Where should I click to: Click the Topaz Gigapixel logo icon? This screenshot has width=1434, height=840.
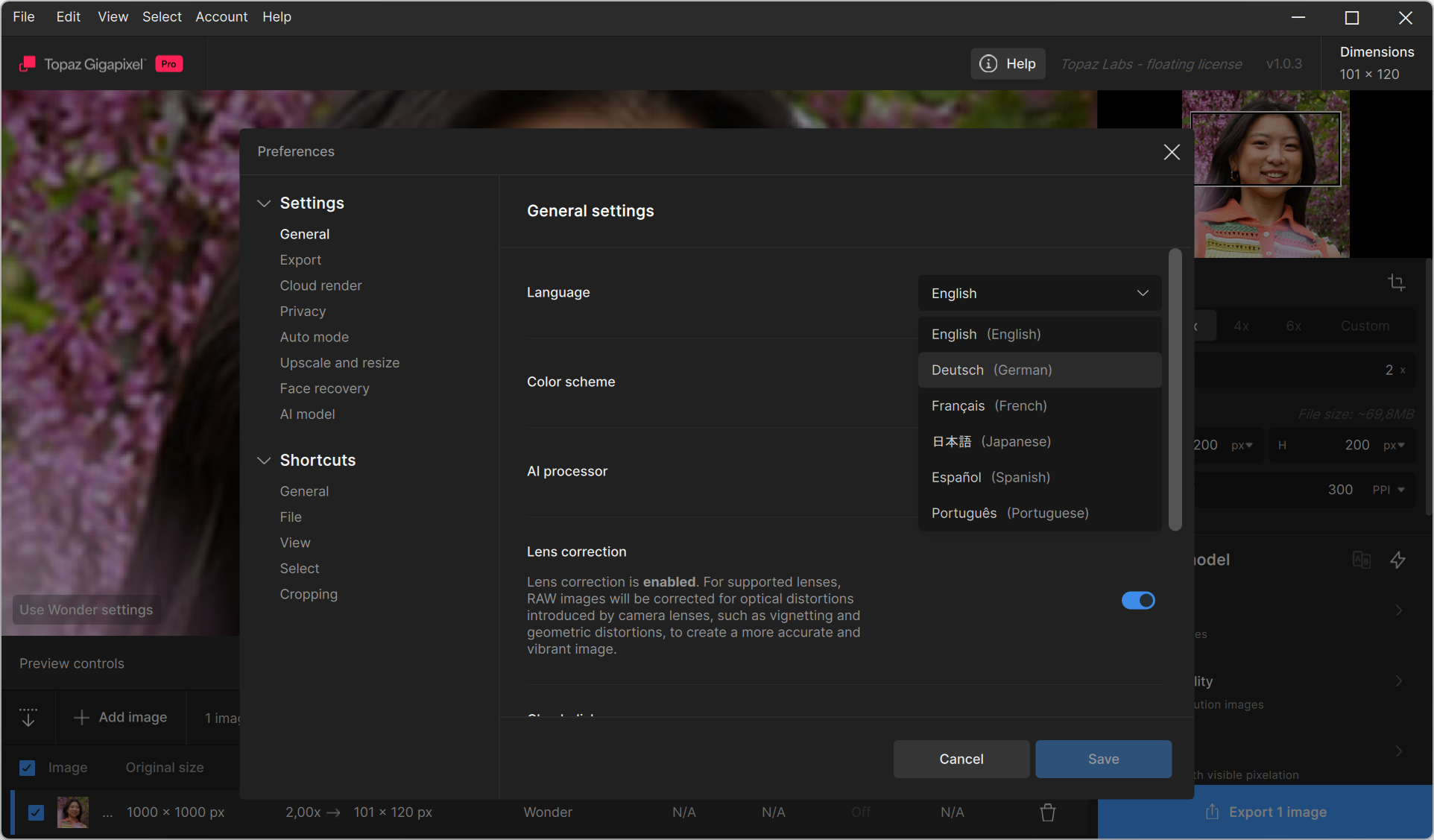28,64
